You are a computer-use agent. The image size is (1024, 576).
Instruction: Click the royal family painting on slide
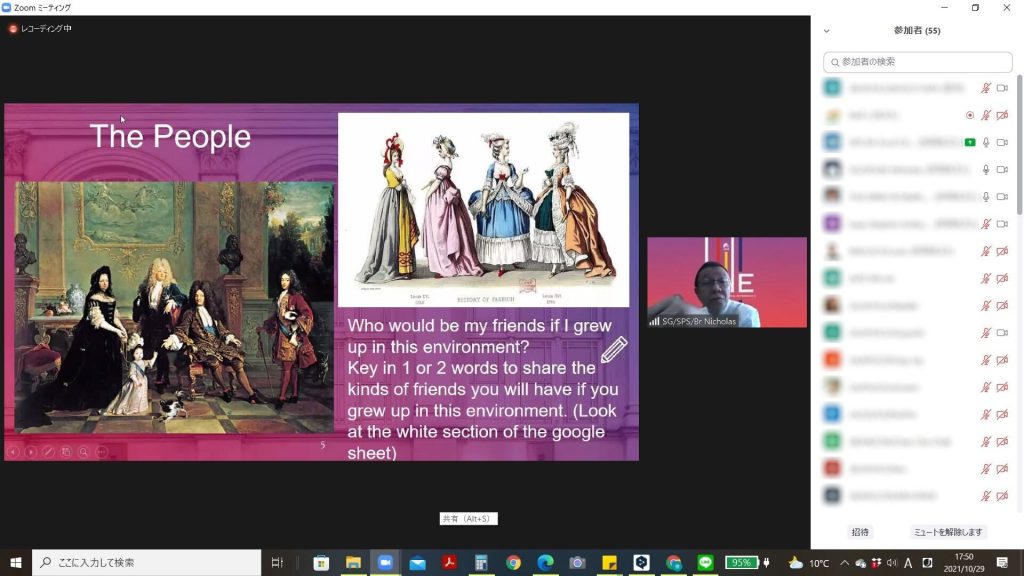(174, 307)
